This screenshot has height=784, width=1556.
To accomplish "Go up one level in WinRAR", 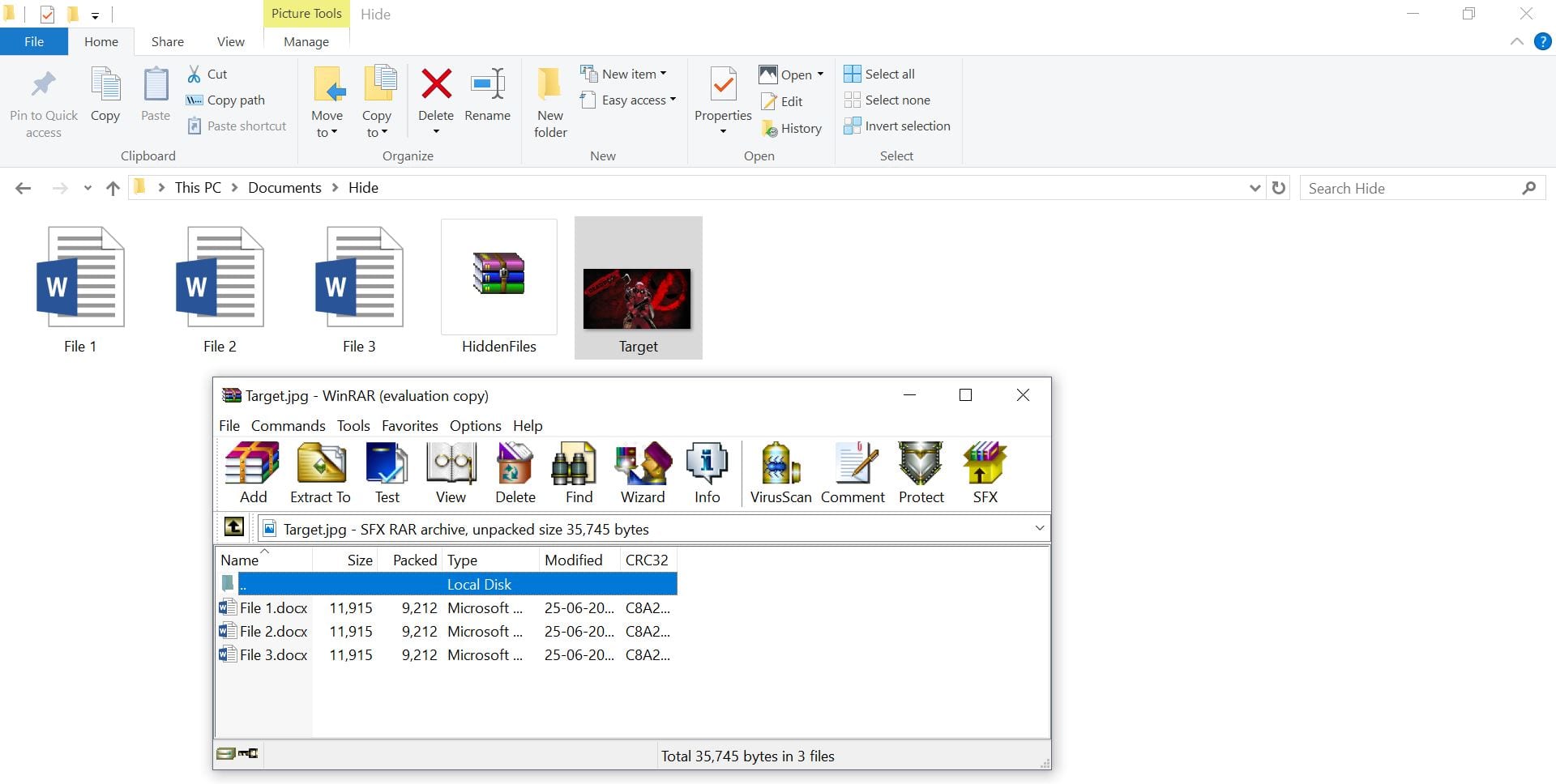I will (234, 528).
